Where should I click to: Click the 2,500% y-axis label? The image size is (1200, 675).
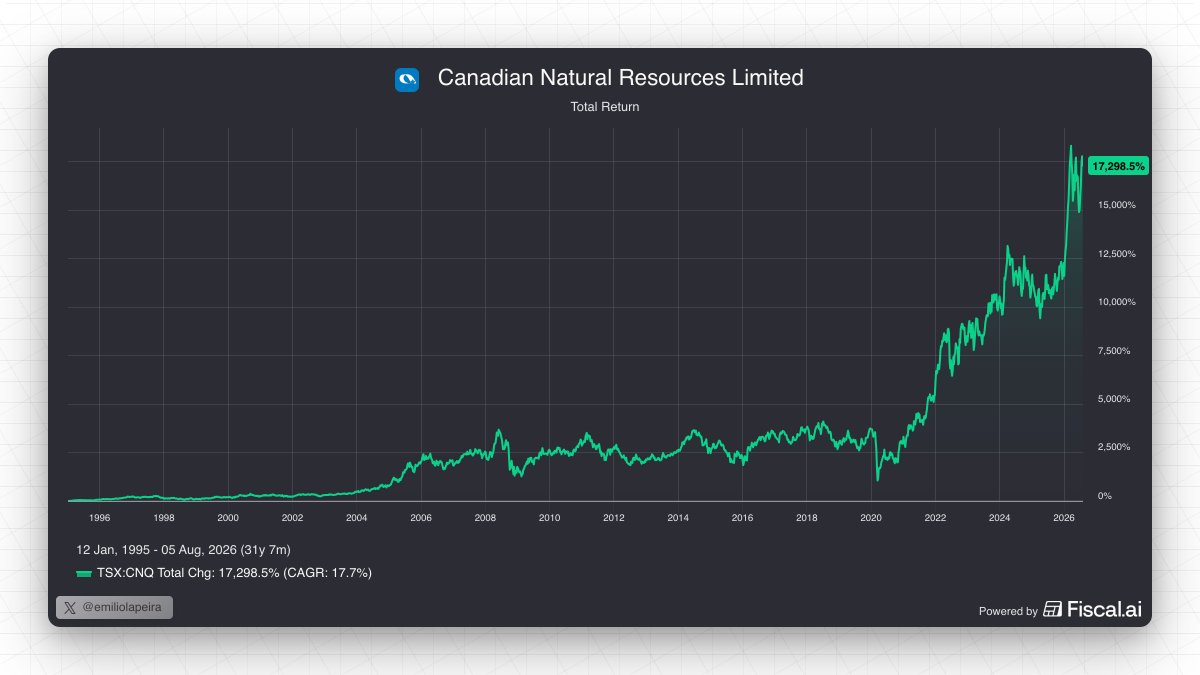(x=1114, y=447)
